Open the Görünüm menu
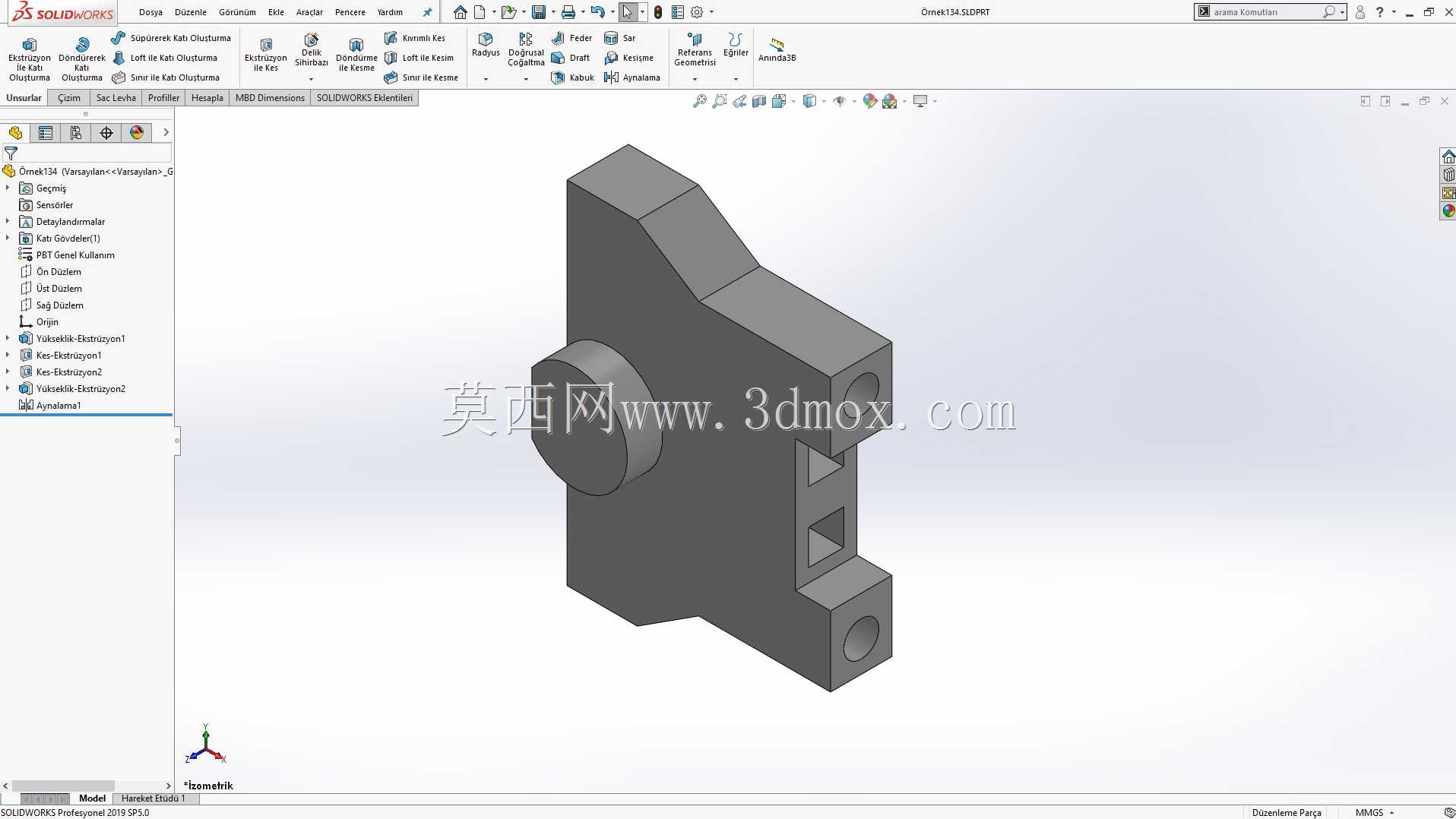 [237, 12]
